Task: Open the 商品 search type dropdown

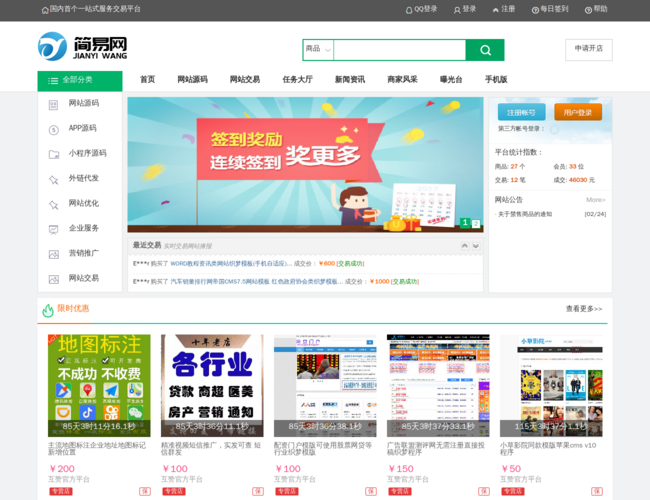Action: point(318,50)
